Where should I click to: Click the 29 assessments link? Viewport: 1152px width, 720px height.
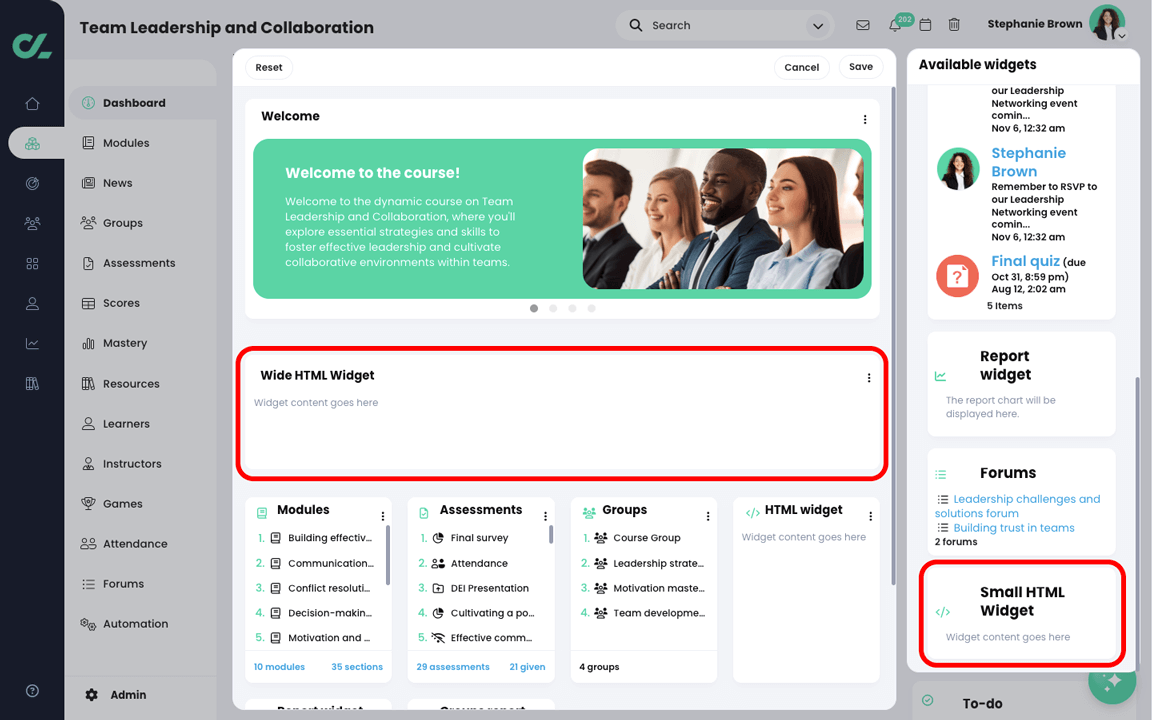(x=453, y=667)
